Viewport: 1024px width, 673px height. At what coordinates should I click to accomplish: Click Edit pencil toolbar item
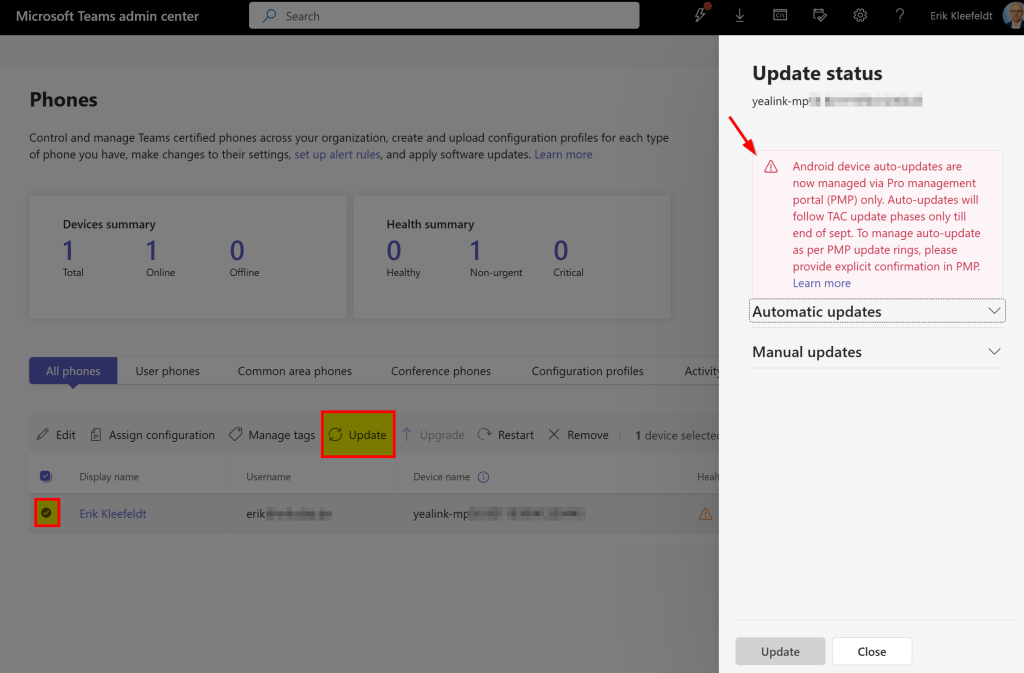click(56, 435)
